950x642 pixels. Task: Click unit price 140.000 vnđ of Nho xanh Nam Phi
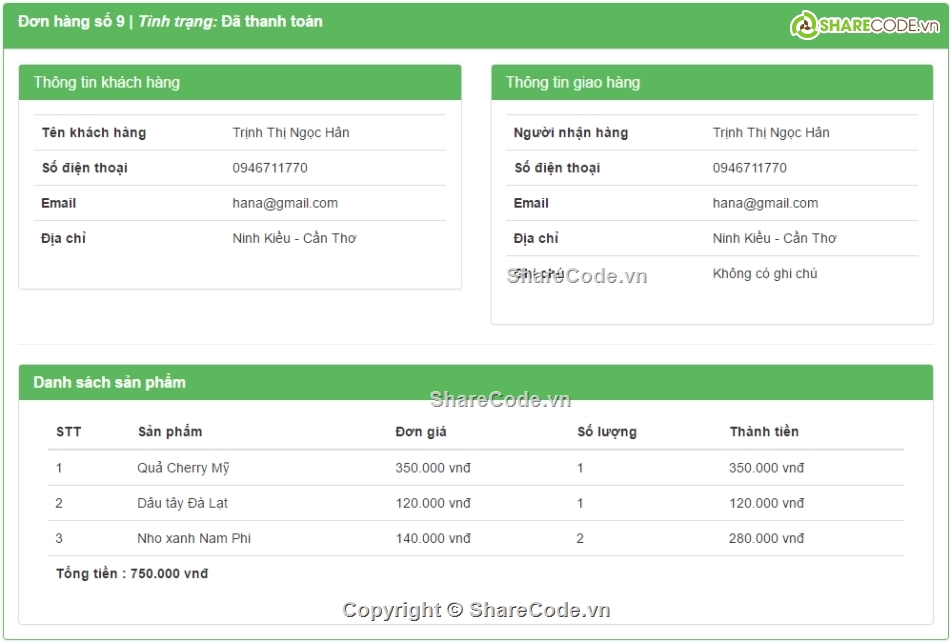[433, 538]
